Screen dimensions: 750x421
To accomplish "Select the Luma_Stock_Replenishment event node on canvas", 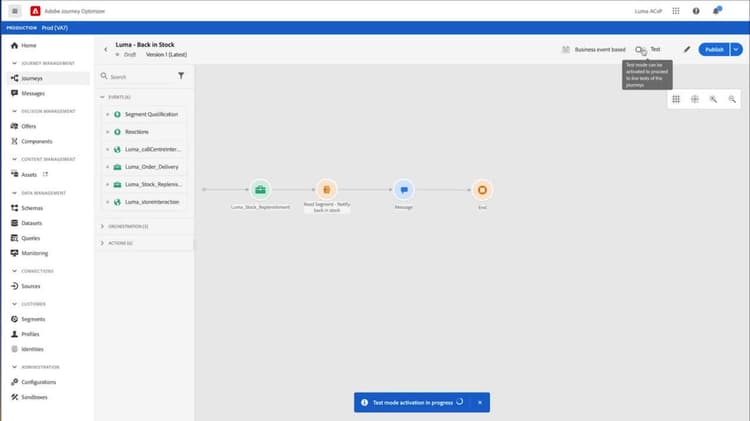I will coord(260,189).
